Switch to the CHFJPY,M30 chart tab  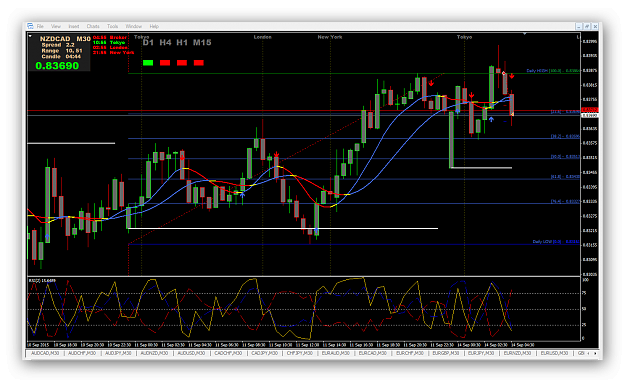click(300, 353)
